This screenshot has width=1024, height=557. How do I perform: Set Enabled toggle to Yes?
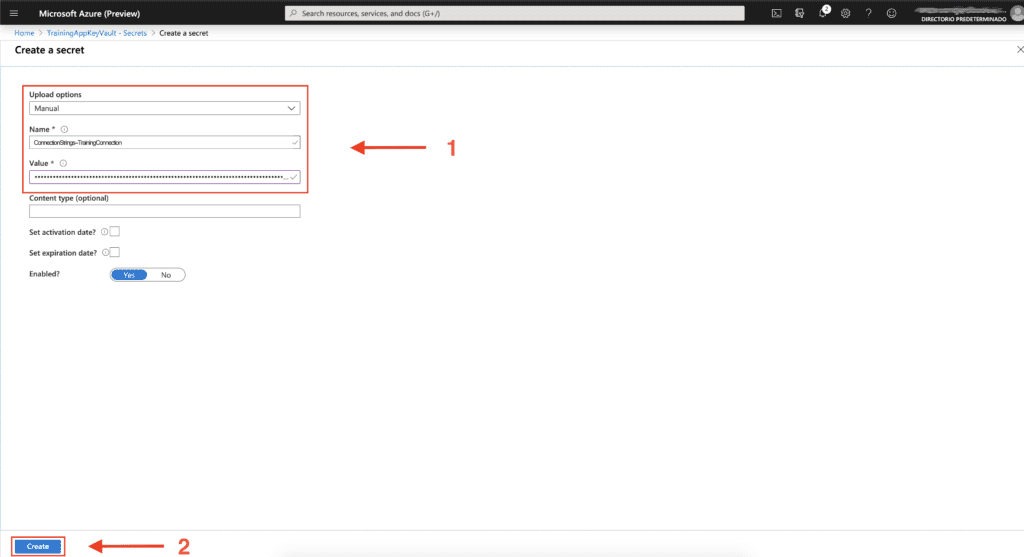pyautogui.click(x=129, y=275)
